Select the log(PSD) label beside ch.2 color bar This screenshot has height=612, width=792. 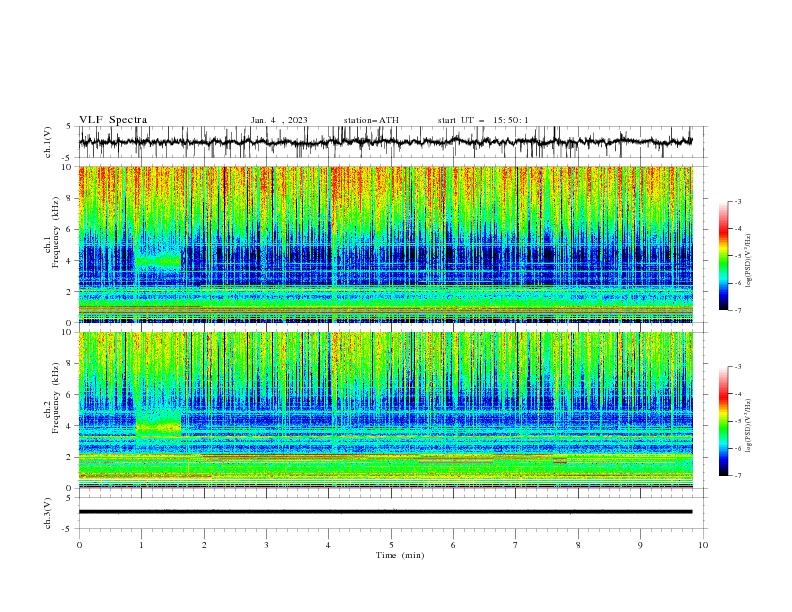point(749,425)
